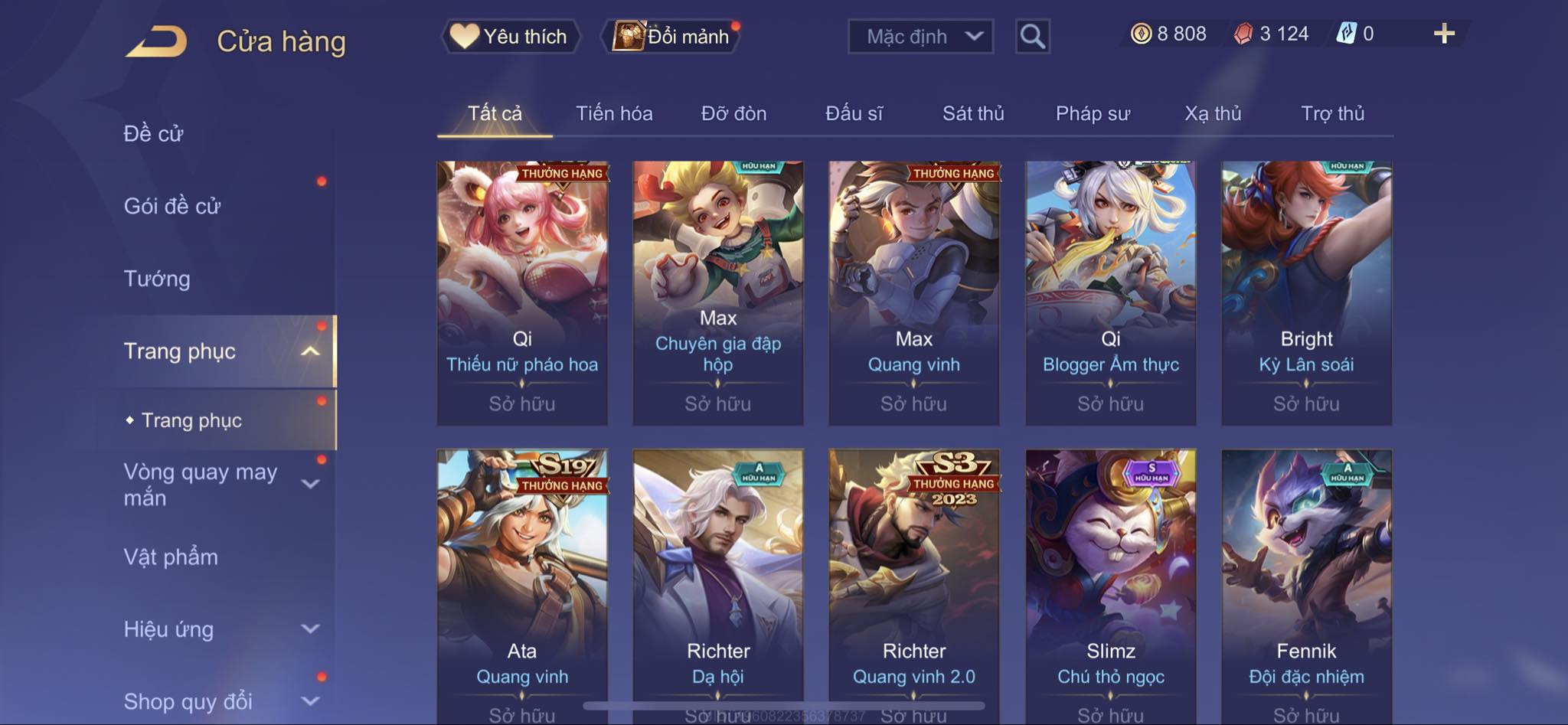Switch to the Pháp sư tab
1568x725 pixels.
click(1093, 113)
